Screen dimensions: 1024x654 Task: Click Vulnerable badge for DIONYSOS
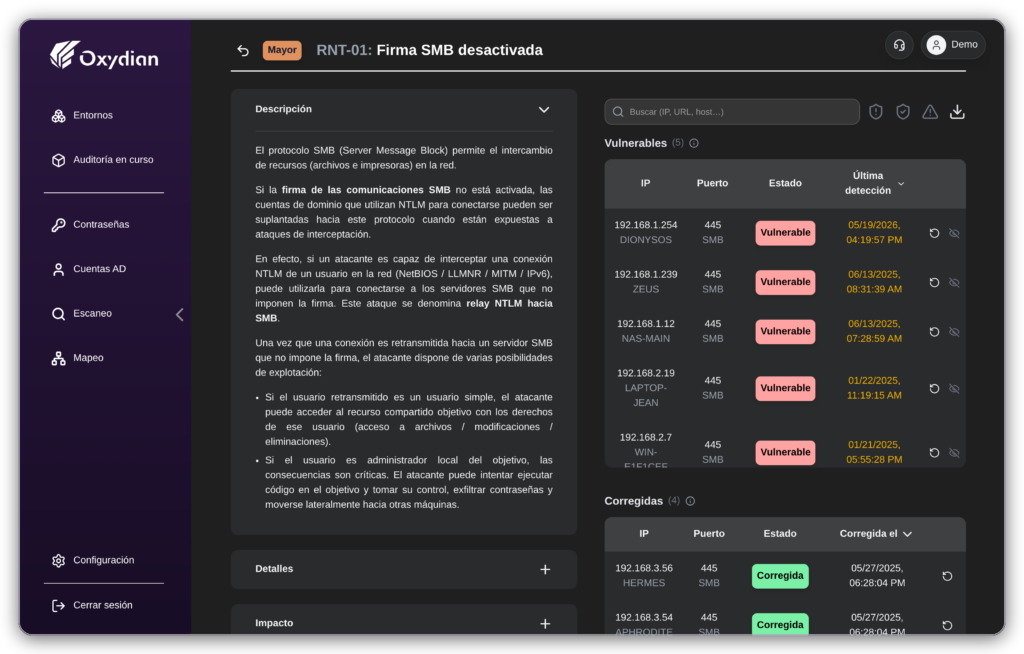tap(785, 233)
